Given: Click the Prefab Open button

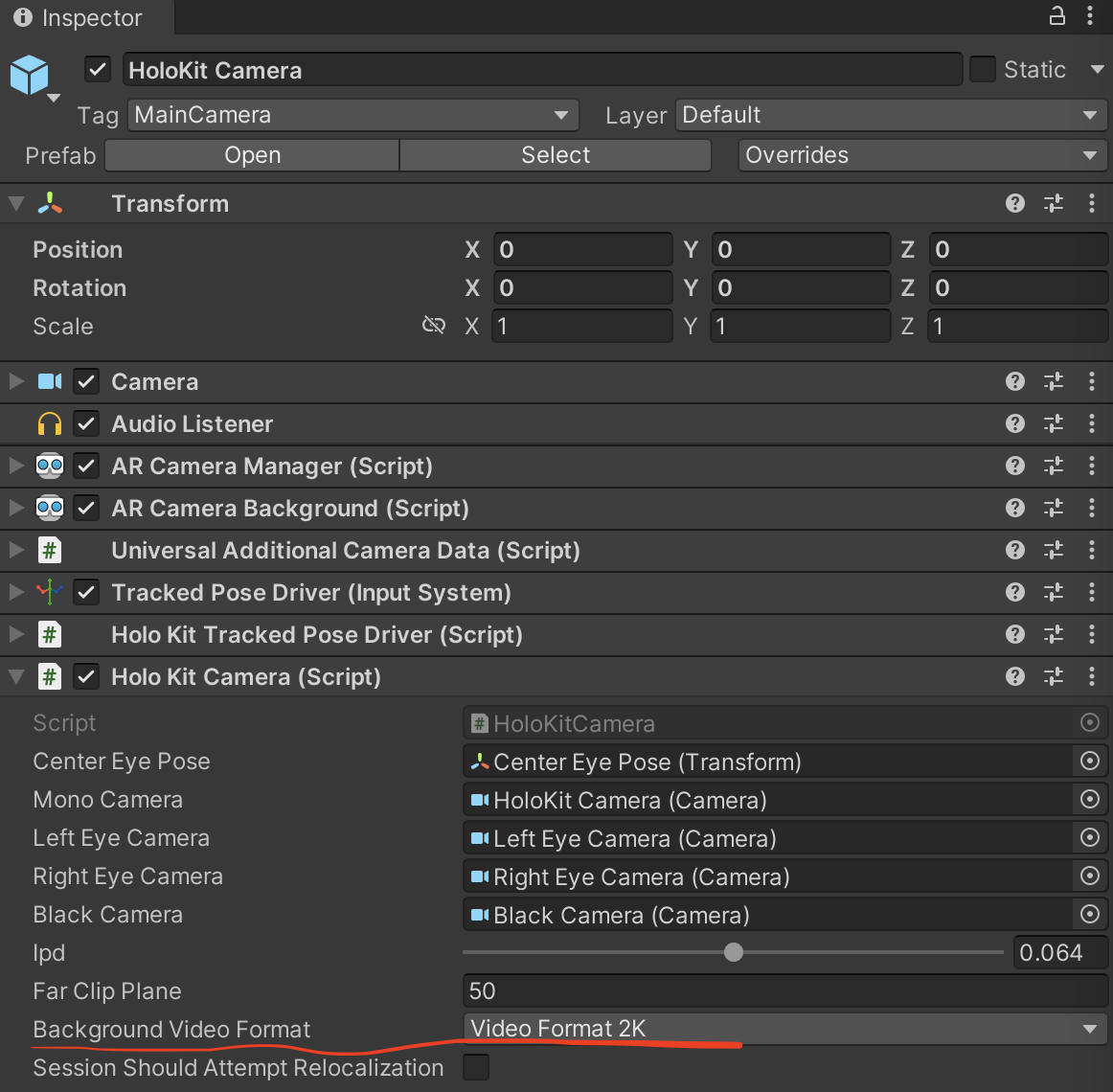Looking at the screenshot, I should 252,155.
